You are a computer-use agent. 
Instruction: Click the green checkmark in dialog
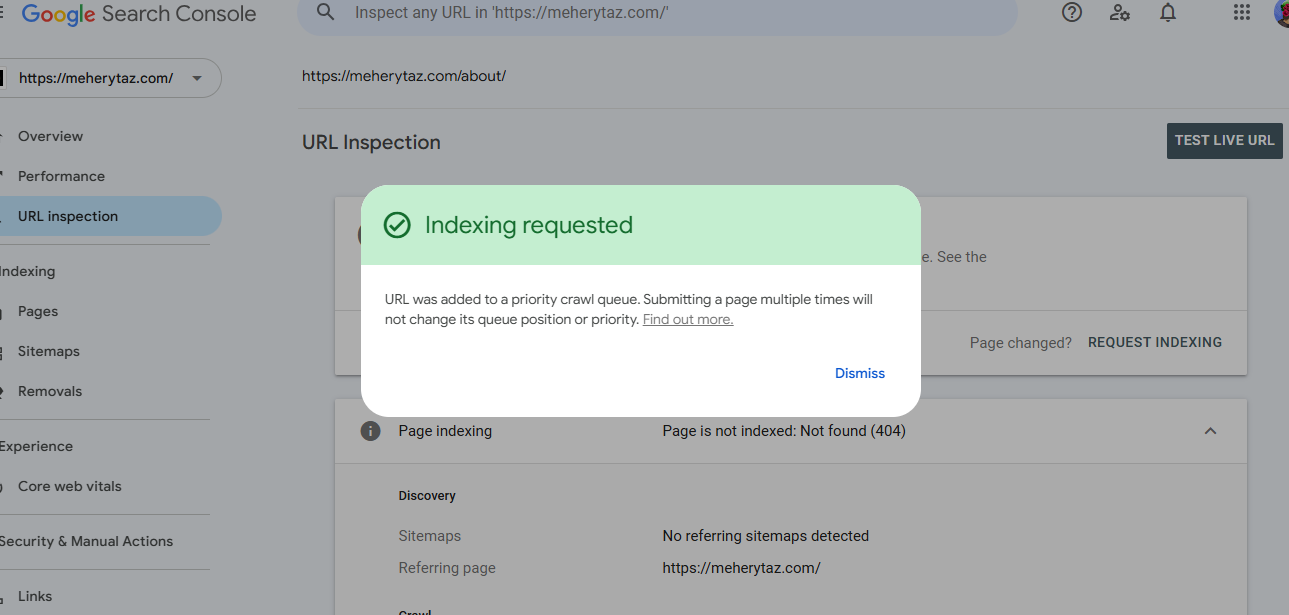(x=397, y=225)
